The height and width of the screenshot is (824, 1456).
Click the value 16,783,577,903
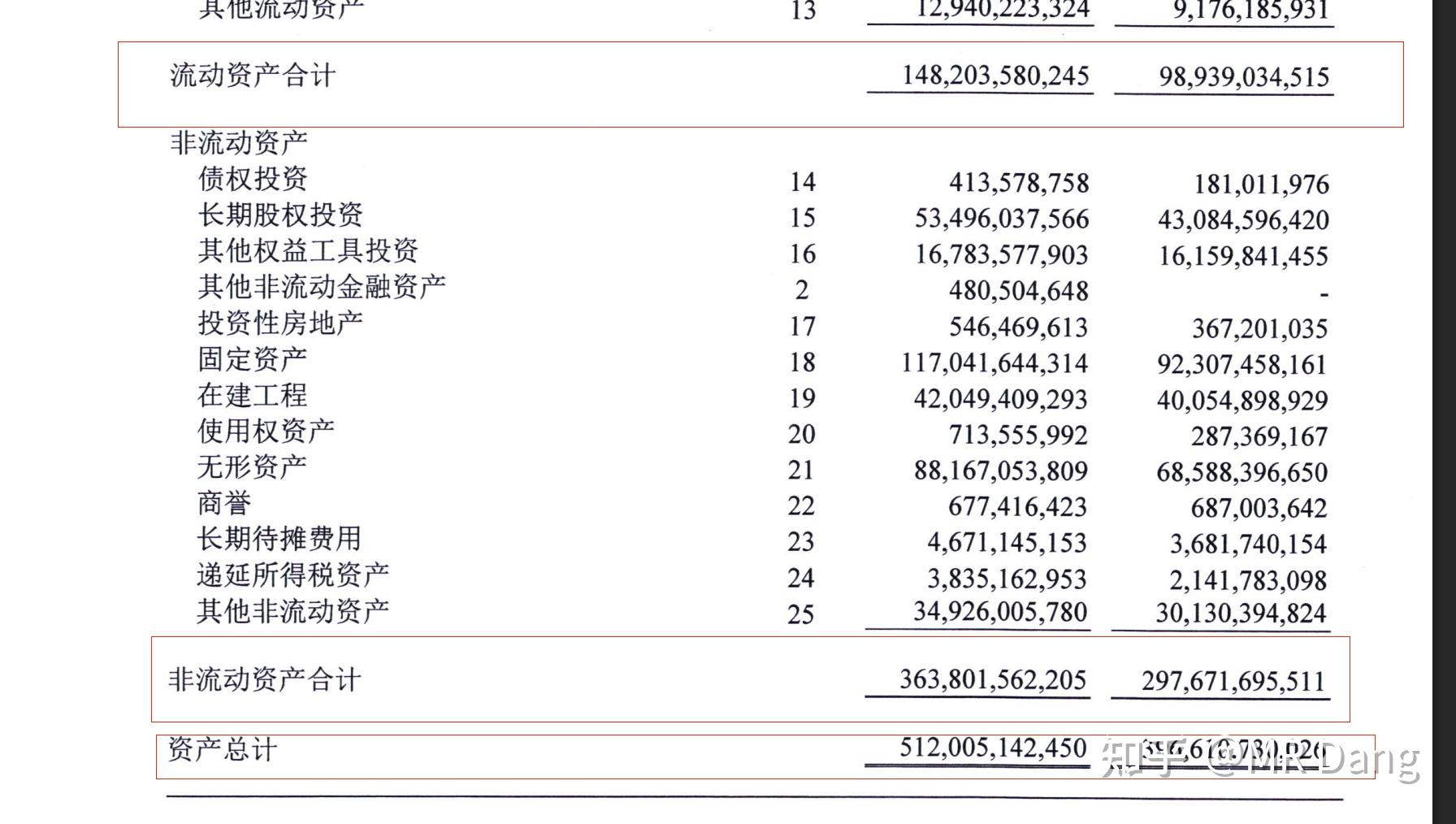click(x=1001, y=254)
